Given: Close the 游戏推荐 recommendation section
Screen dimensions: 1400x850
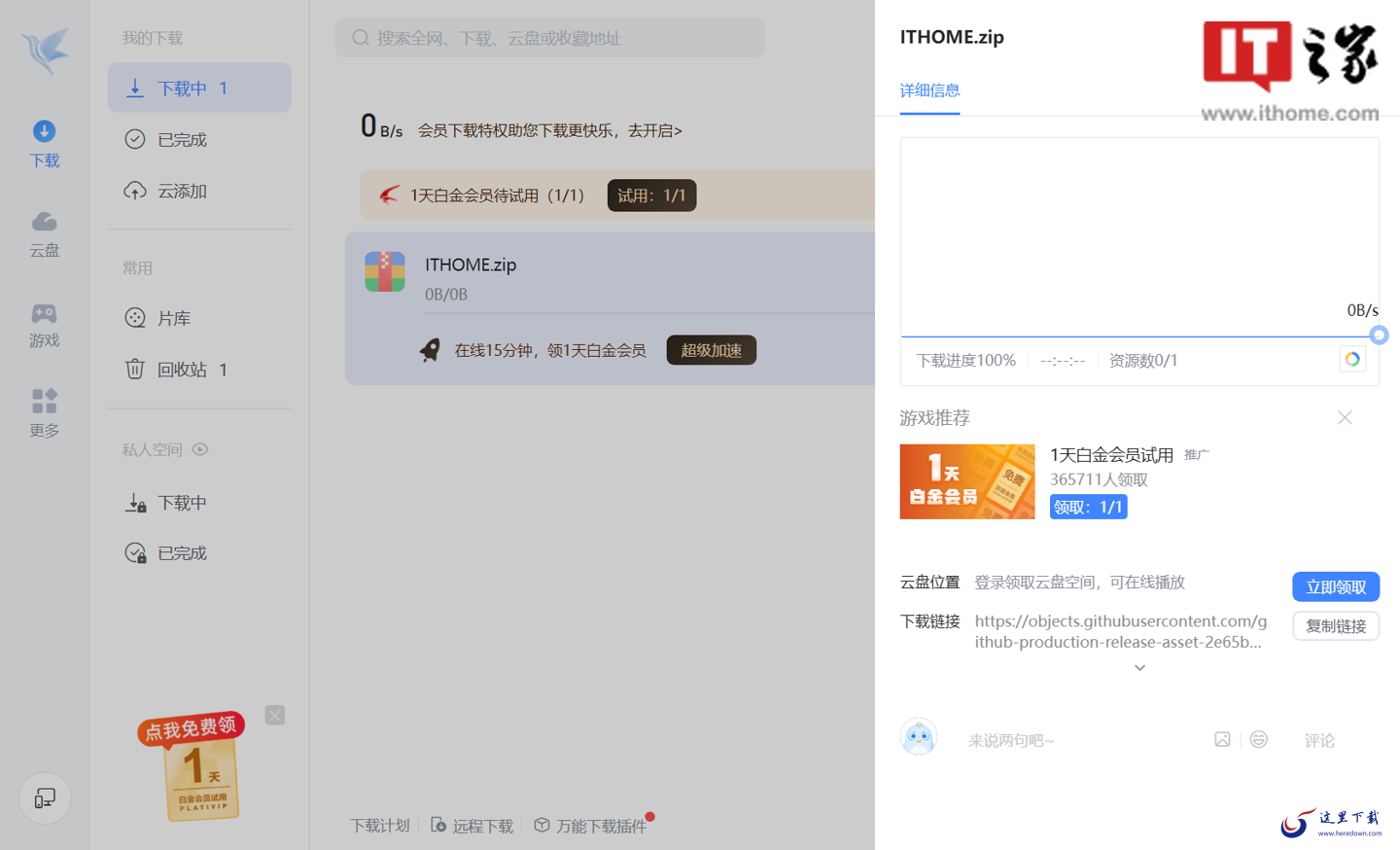Looking at the screenshot, I should [x=1345, y=417].
